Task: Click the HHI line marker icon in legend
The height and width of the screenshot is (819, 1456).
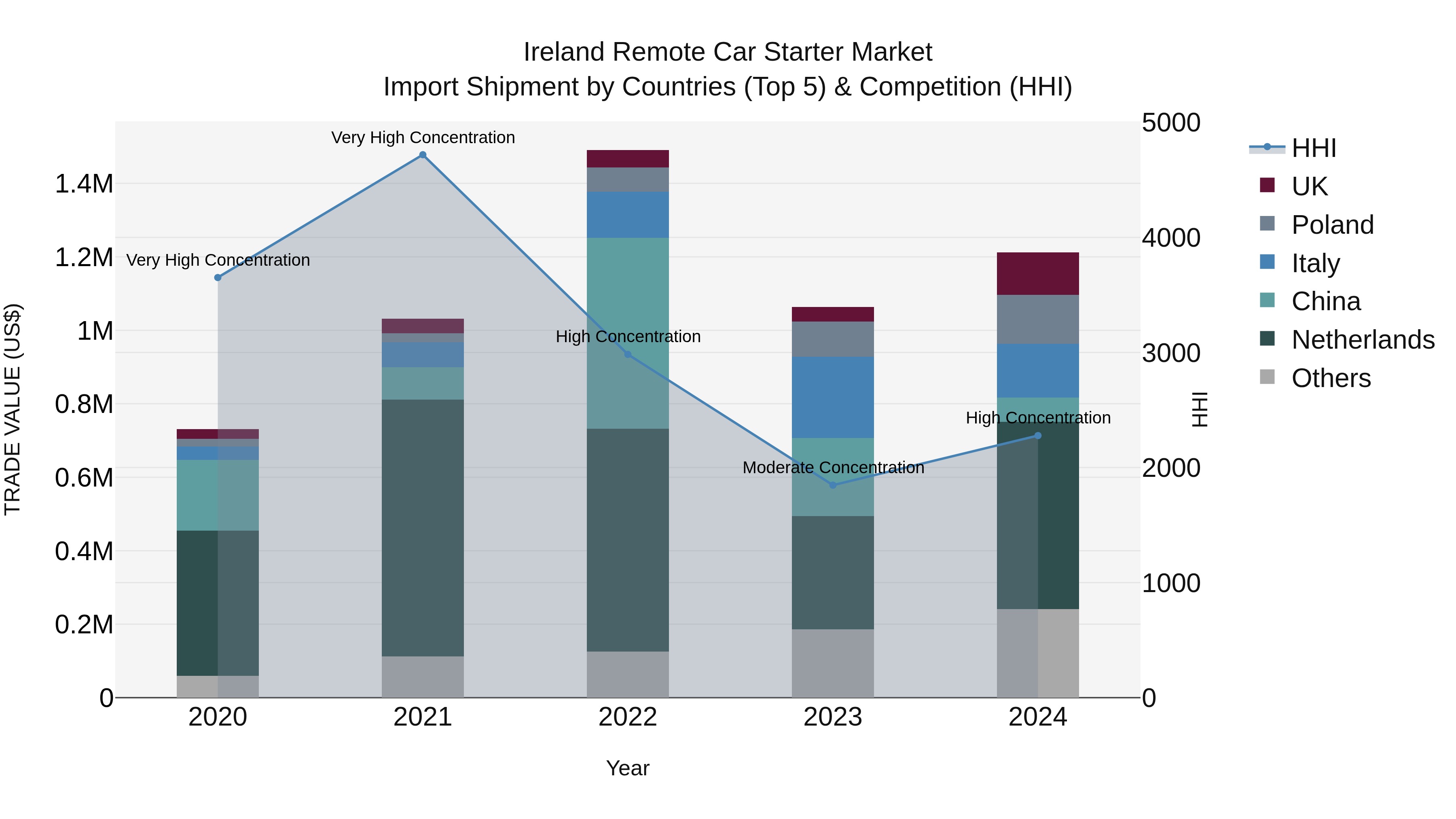Action: click(1267, 147)
